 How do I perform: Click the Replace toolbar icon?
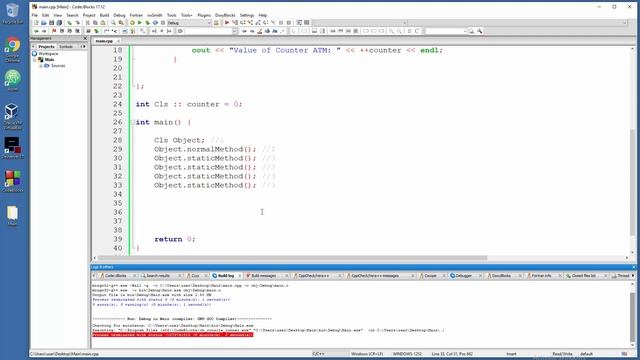coord(121,23)
